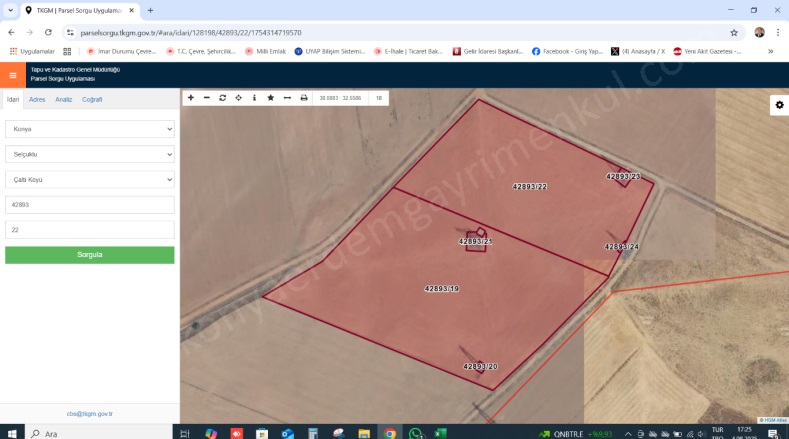Click the block number field containing 42893

(90, 204)
